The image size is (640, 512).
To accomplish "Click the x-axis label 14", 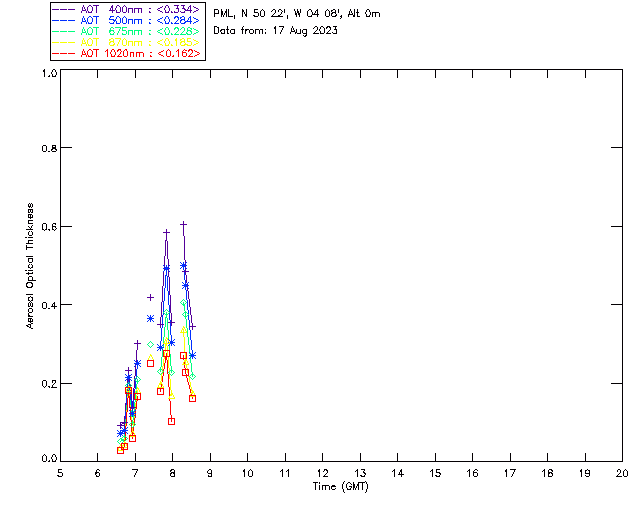I will tap(398, 473).
